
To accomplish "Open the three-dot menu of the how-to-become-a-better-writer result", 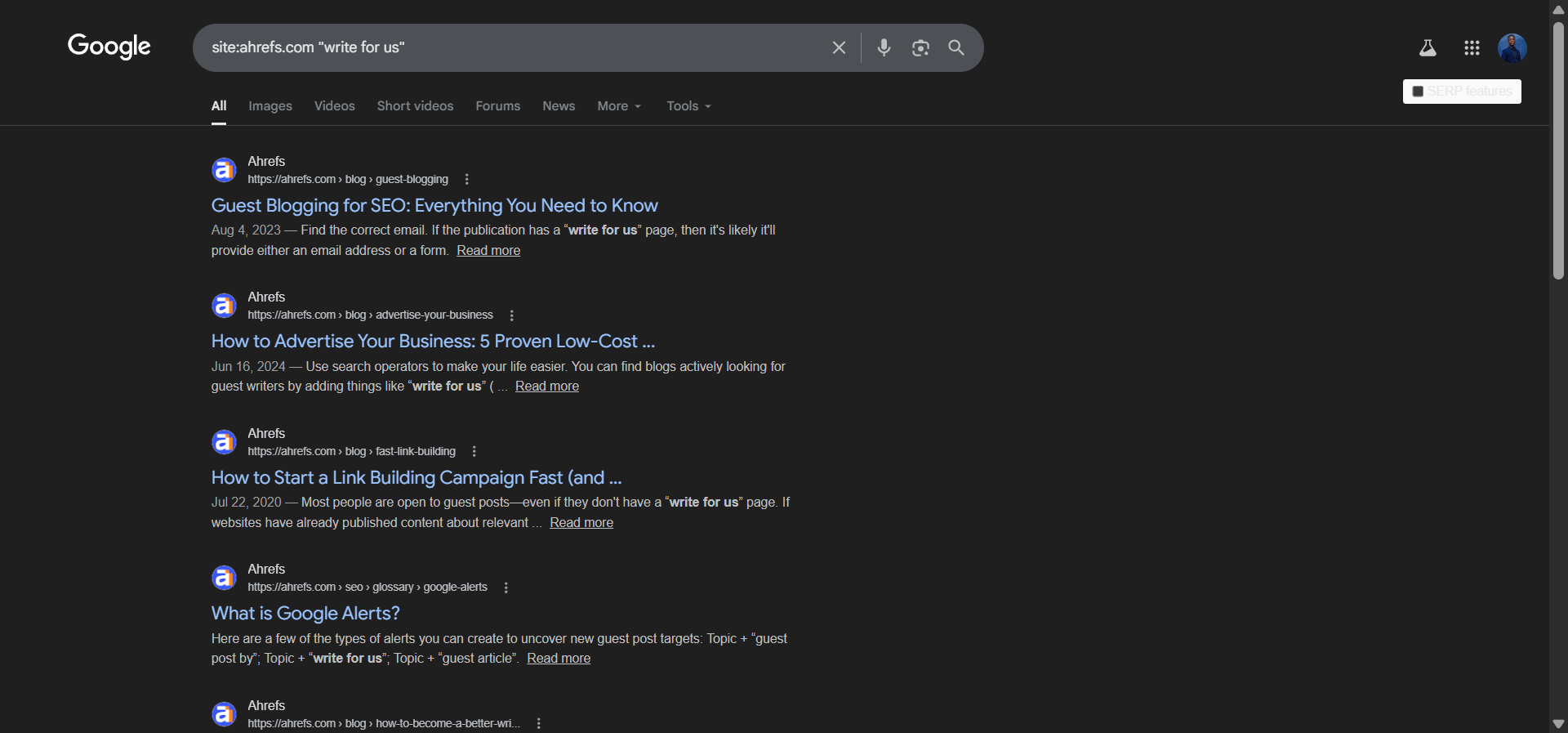I will coord(538,724).
